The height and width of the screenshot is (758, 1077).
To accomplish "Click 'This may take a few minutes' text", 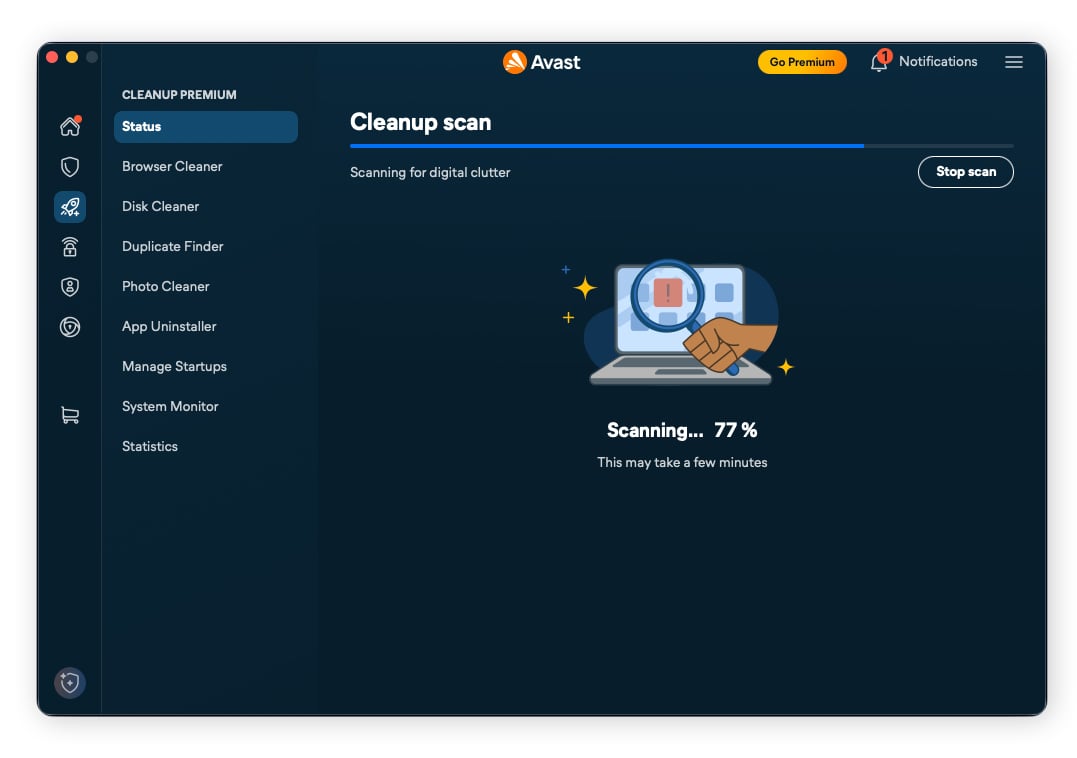I will pos(681,462).
